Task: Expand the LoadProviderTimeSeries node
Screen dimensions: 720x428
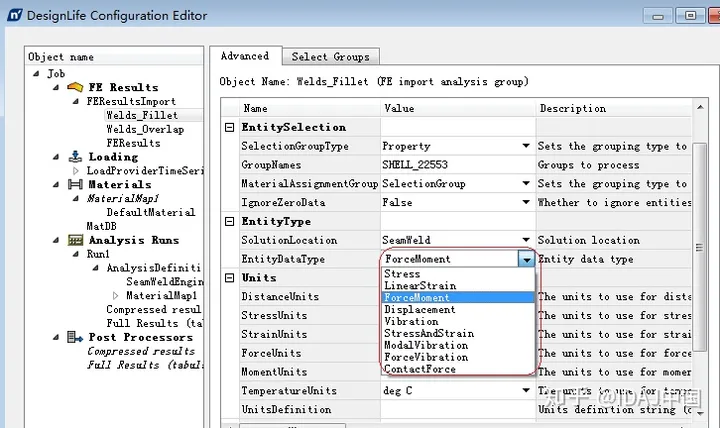Action: point(76,170)
